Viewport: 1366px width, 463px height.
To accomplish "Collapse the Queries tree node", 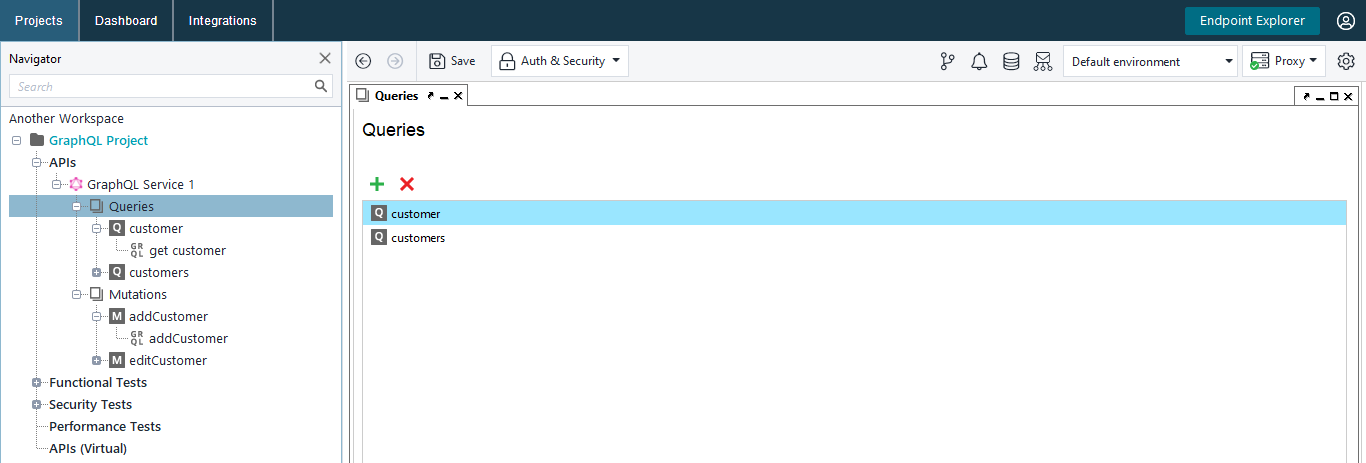I will point(76,206).
